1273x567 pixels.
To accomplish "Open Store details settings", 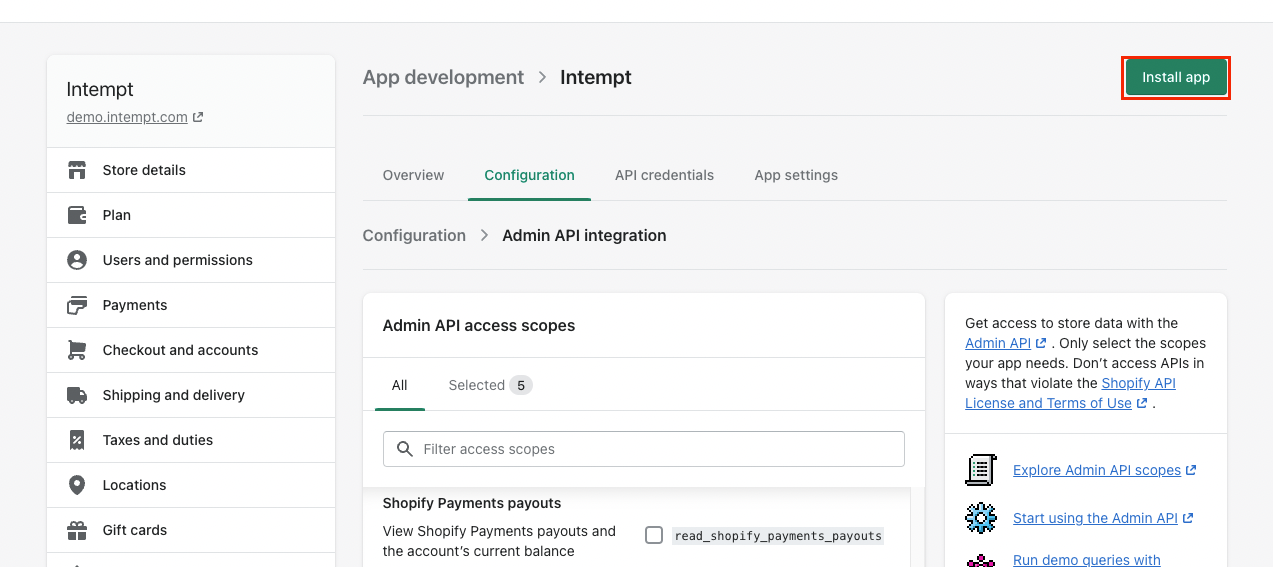I will (191, 170).
